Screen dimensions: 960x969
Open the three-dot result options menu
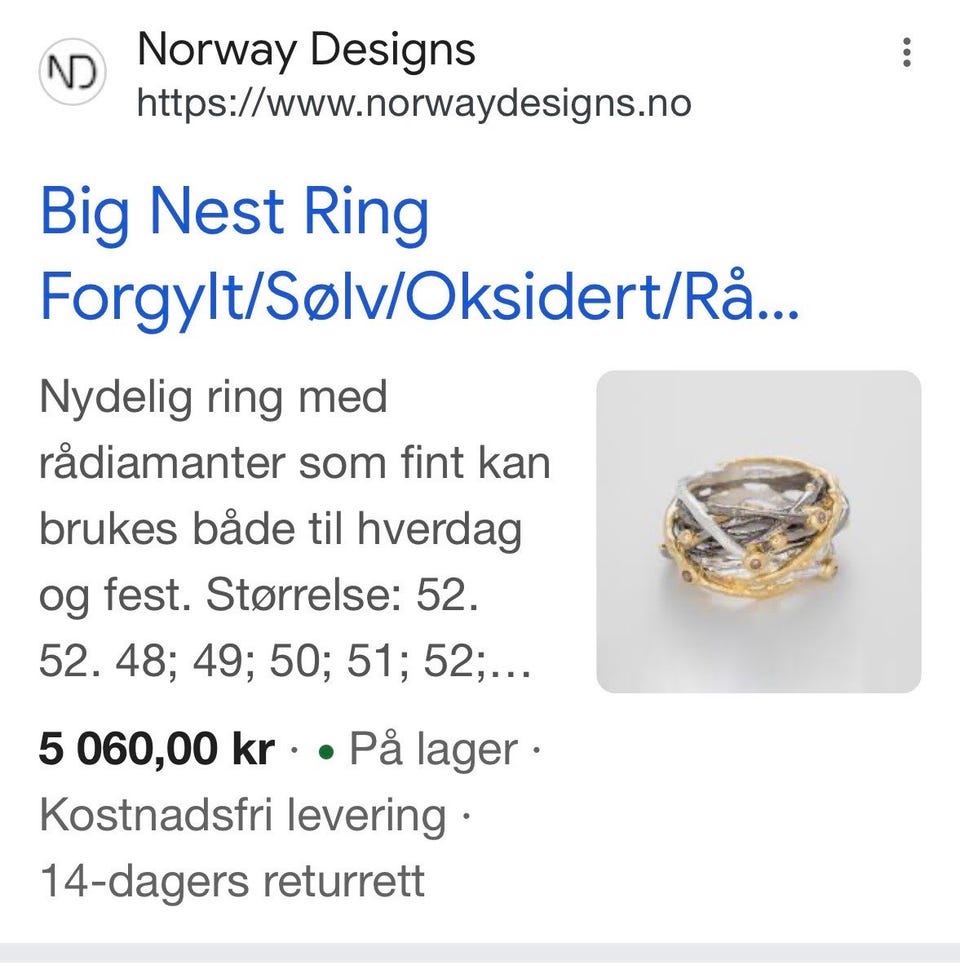906,52
